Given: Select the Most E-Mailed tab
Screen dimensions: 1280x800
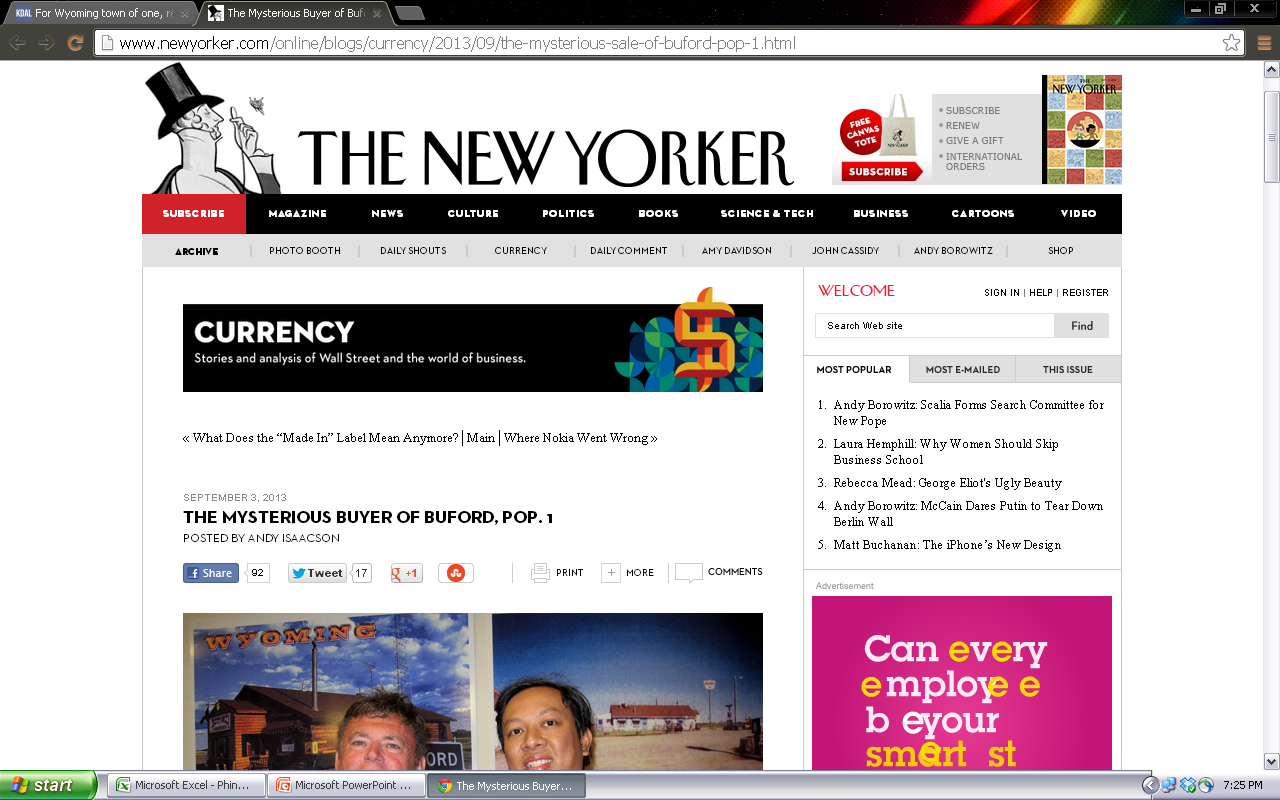Looking at the screenshot, I should click(963, 370).
